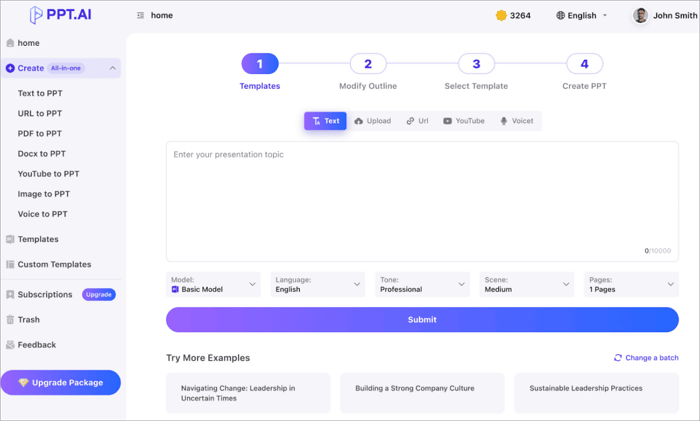
Task: Open YouTube to PPT
Action: tap(49, 174)
